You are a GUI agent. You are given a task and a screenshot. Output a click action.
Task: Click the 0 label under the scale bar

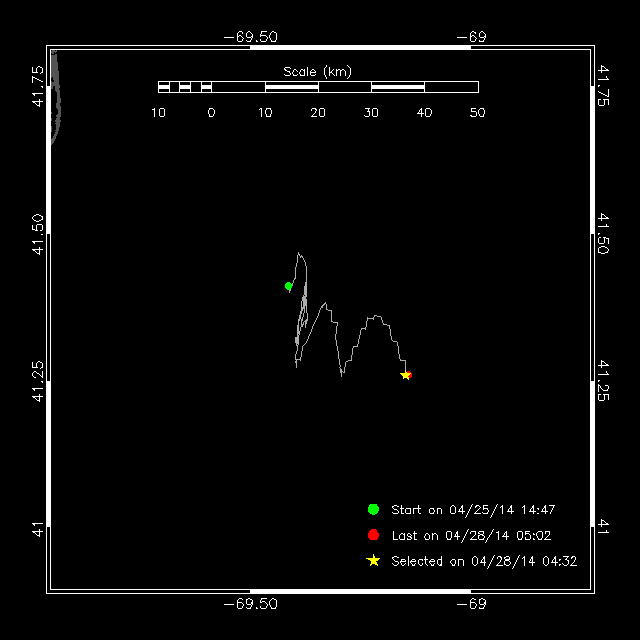click(x=211, y=113)
